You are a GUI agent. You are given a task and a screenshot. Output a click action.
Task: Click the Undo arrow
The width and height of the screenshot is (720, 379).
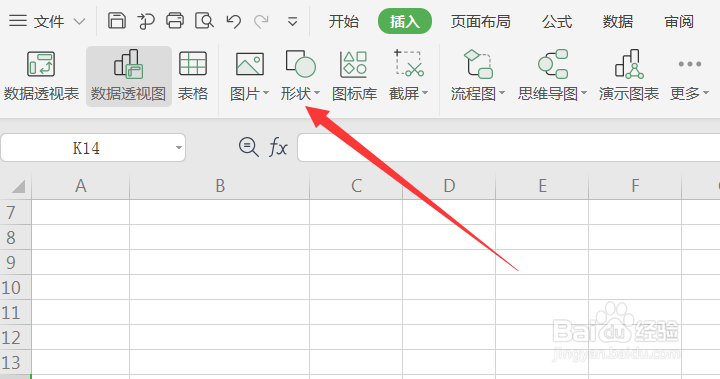pyautogui.click(x=234, y=21)
